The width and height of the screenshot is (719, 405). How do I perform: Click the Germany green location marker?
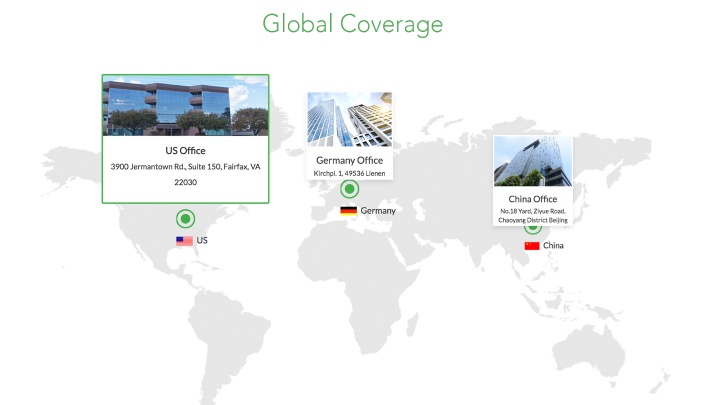[x=349, y=189]
